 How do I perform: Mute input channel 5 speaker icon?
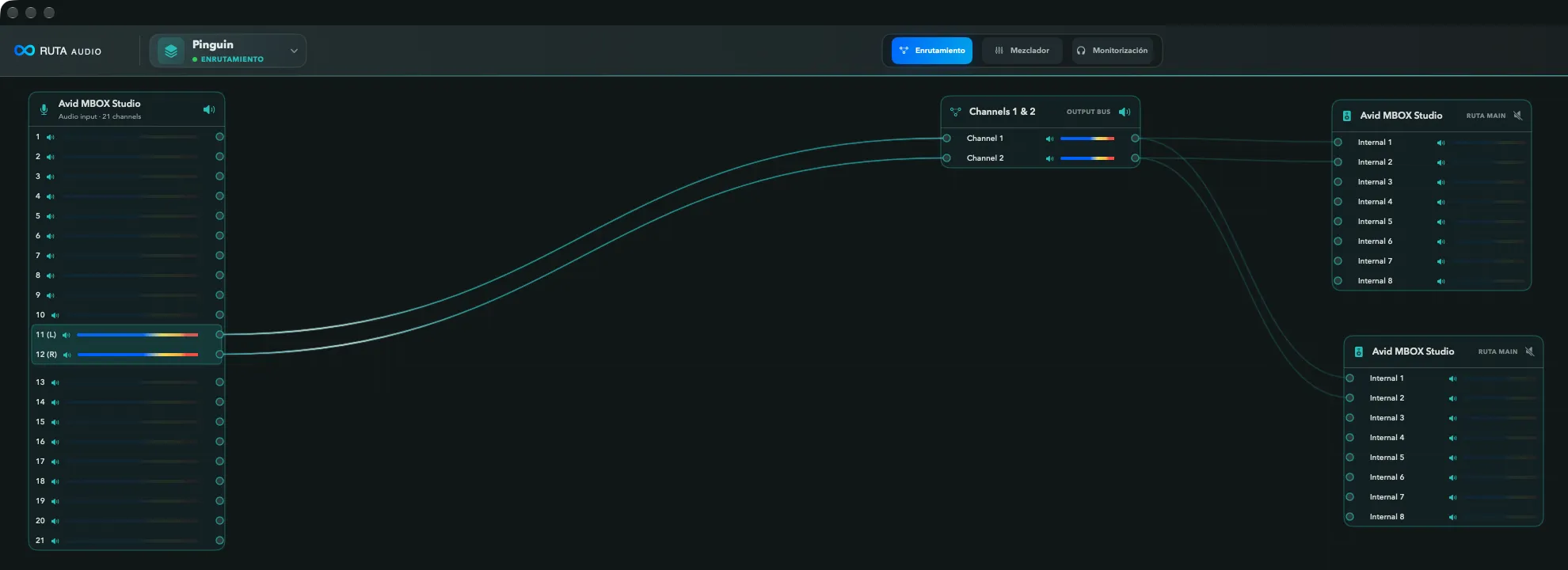pos(51,216)
